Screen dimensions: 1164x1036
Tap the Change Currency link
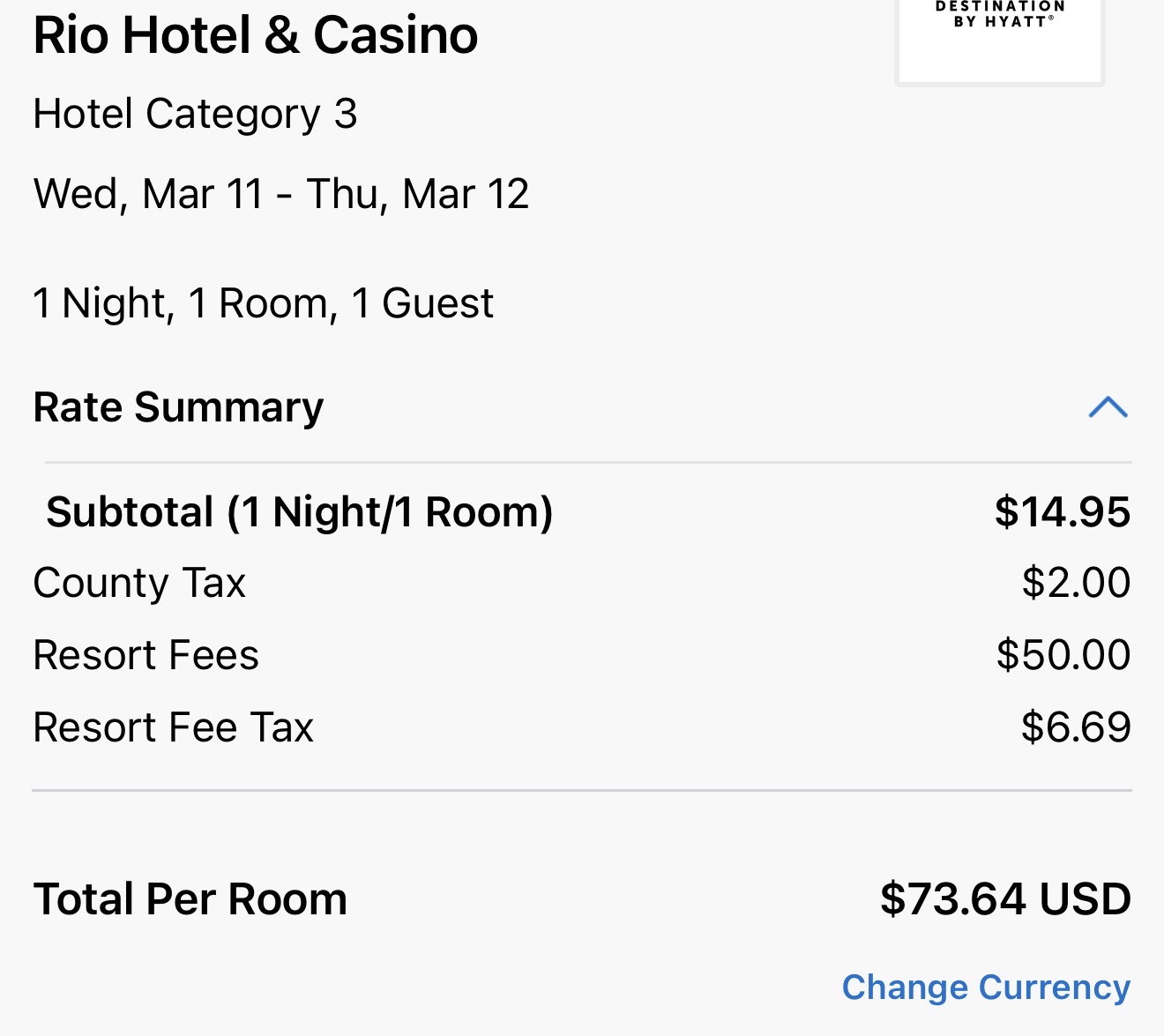click(x=985, y=988)
